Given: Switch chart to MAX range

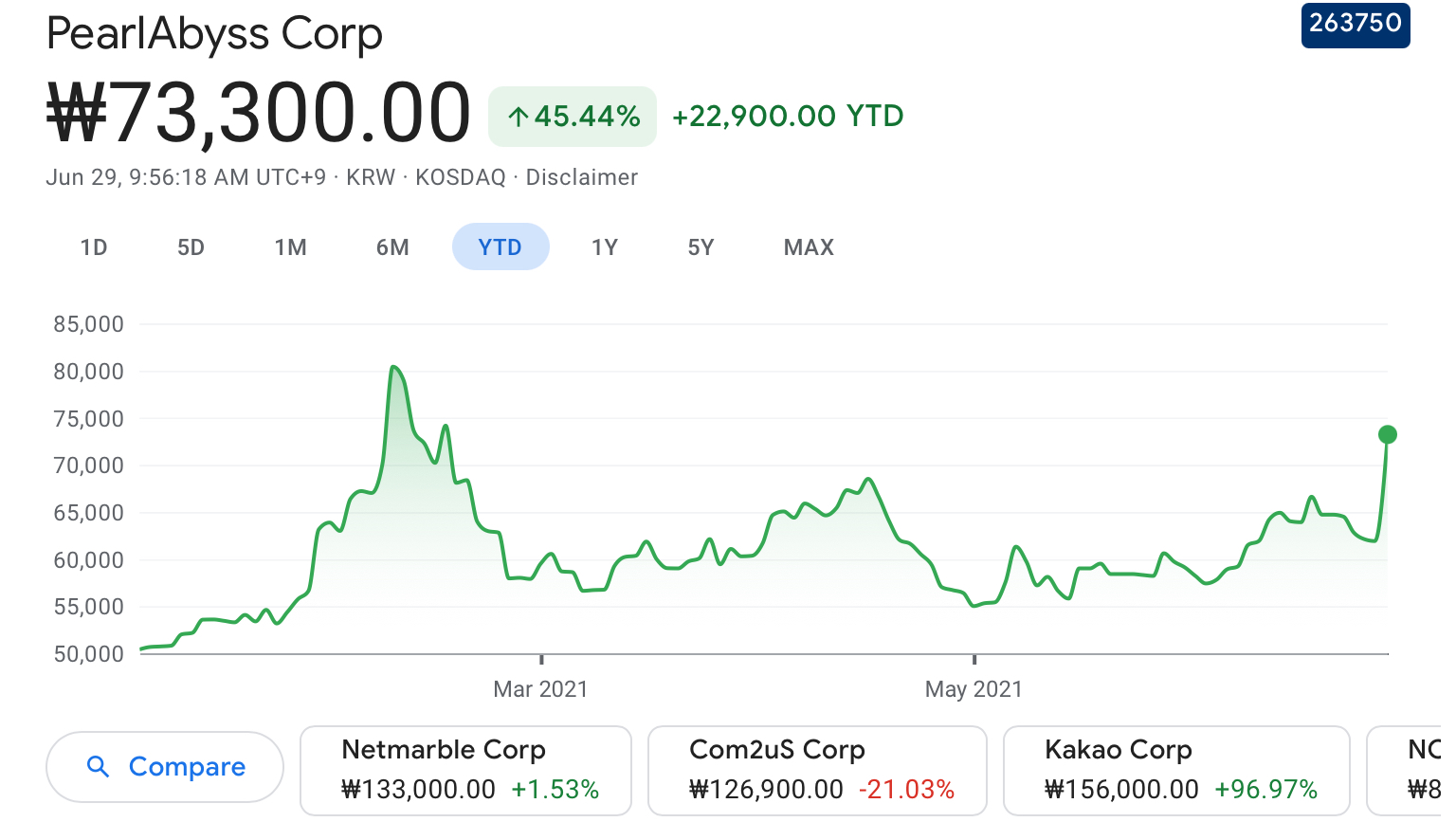Looking at the screenshot, I should coord(809,247).
